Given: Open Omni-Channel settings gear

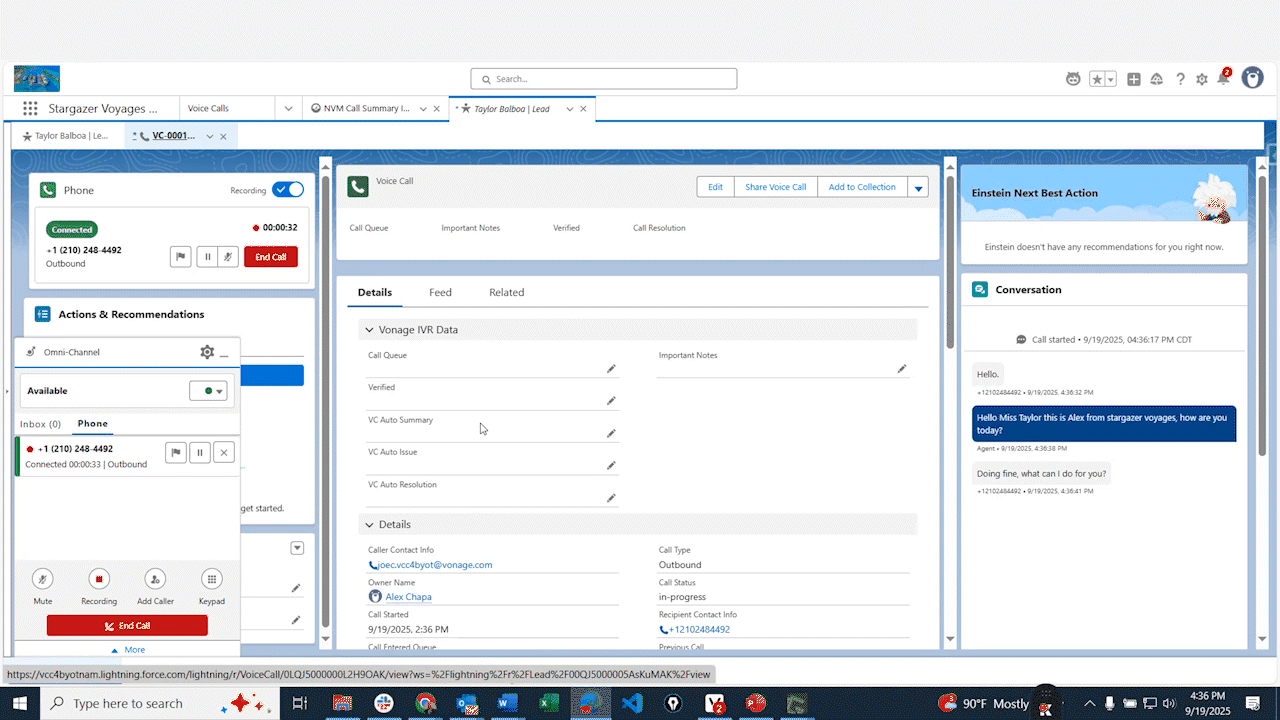Looking at the screenshot, I should [x=206, y=351].
